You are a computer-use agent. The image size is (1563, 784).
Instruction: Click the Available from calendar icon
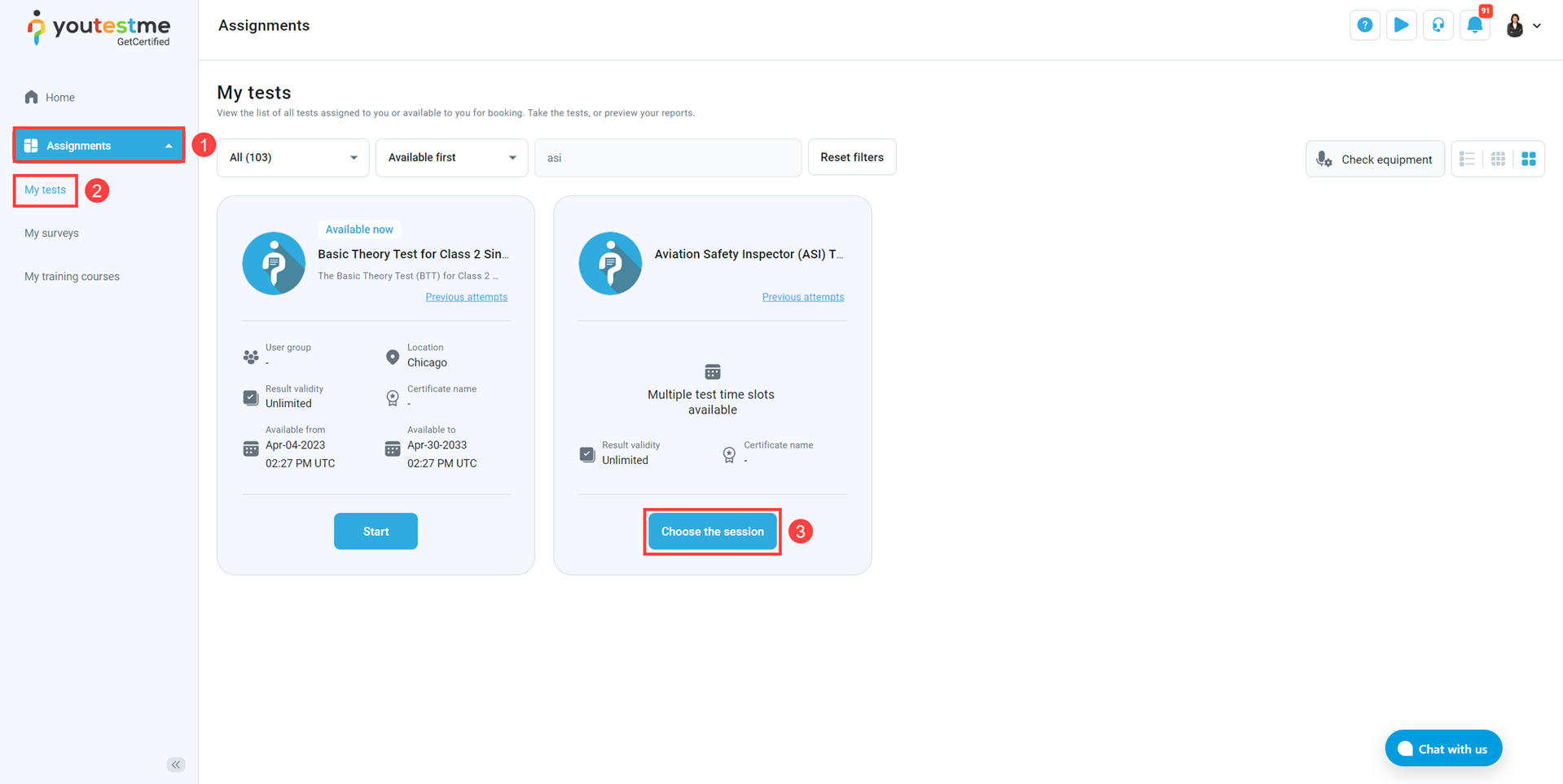coord(251,449)
